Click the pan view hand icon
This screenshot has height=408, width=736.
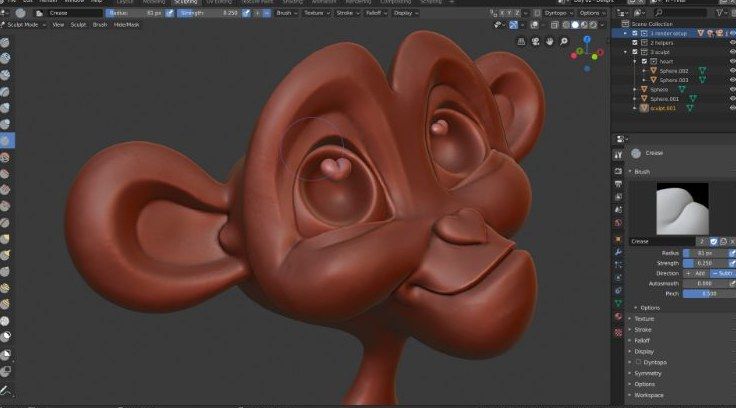(549, 42)
